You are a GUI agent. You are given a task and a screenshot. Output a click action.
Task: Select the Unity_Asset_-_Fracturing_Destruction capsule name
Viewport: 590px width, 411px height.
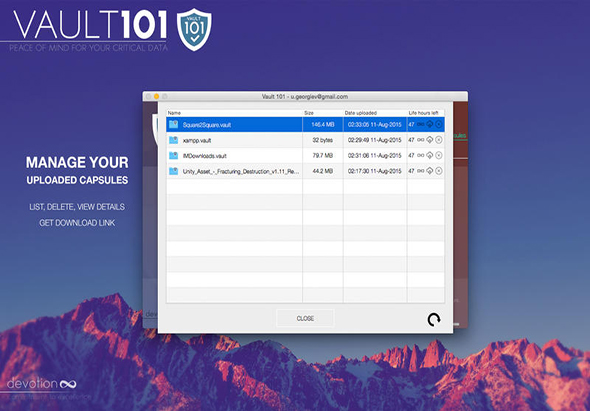(241, 171)
